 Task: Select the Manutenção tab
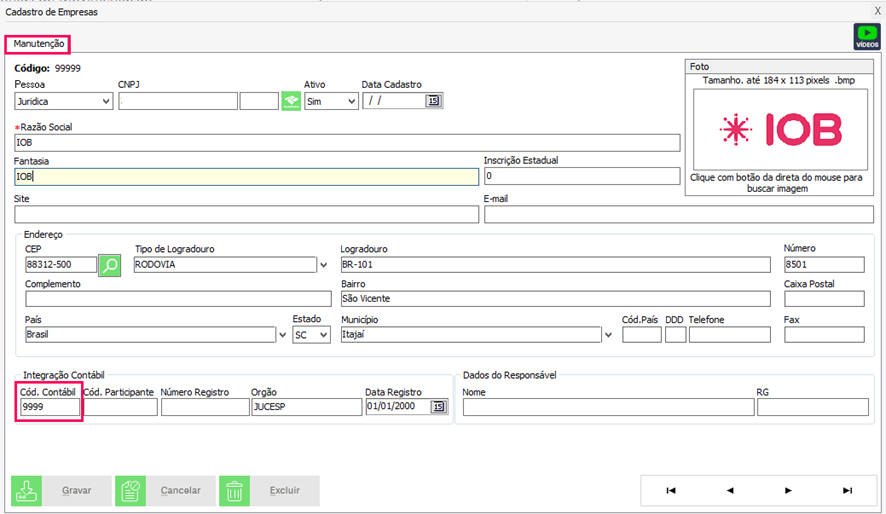click(39, 44)
